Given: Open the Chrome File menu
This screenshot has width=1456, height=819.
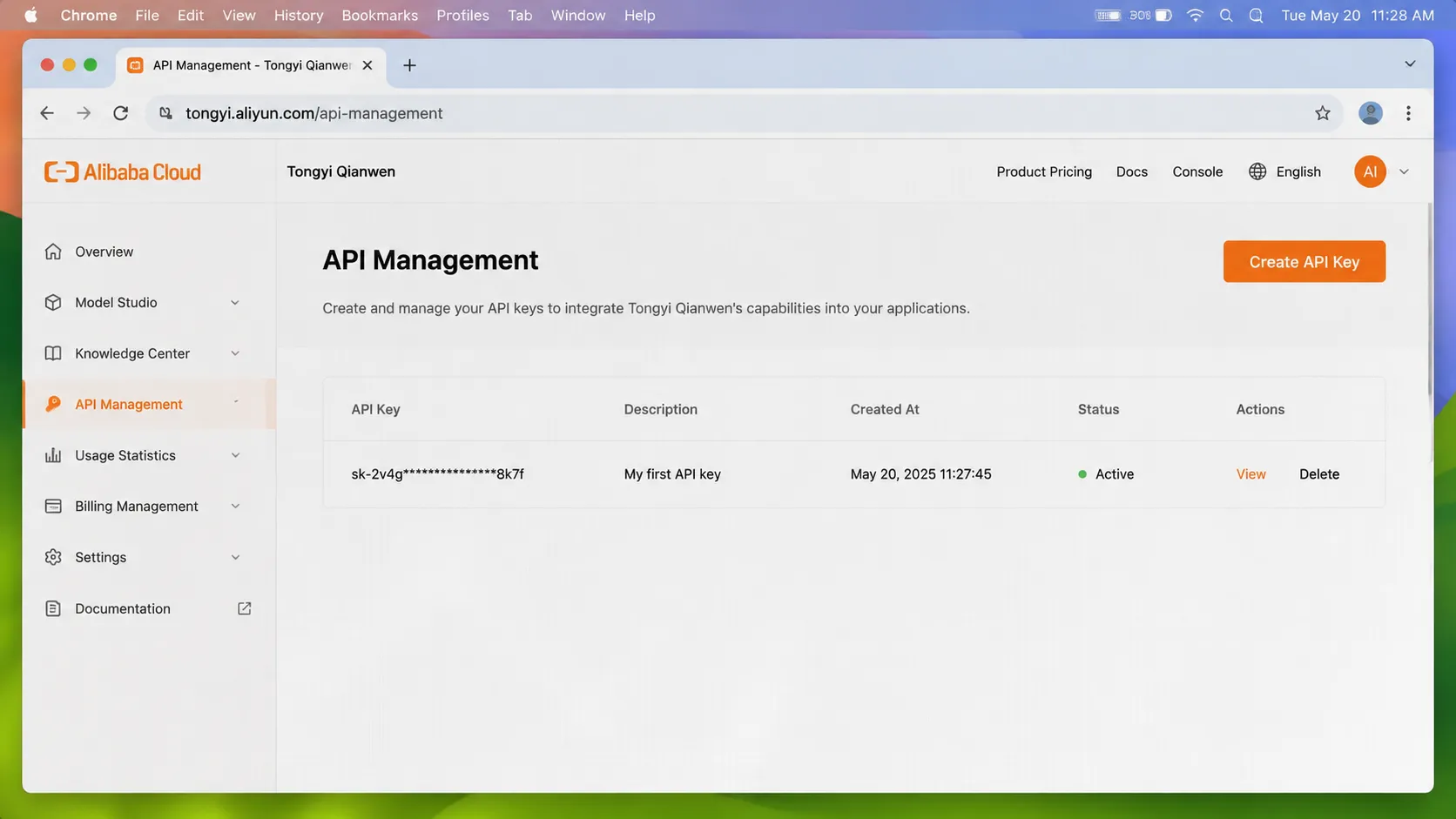Looking at the screenshot, I should click(147, 16).
